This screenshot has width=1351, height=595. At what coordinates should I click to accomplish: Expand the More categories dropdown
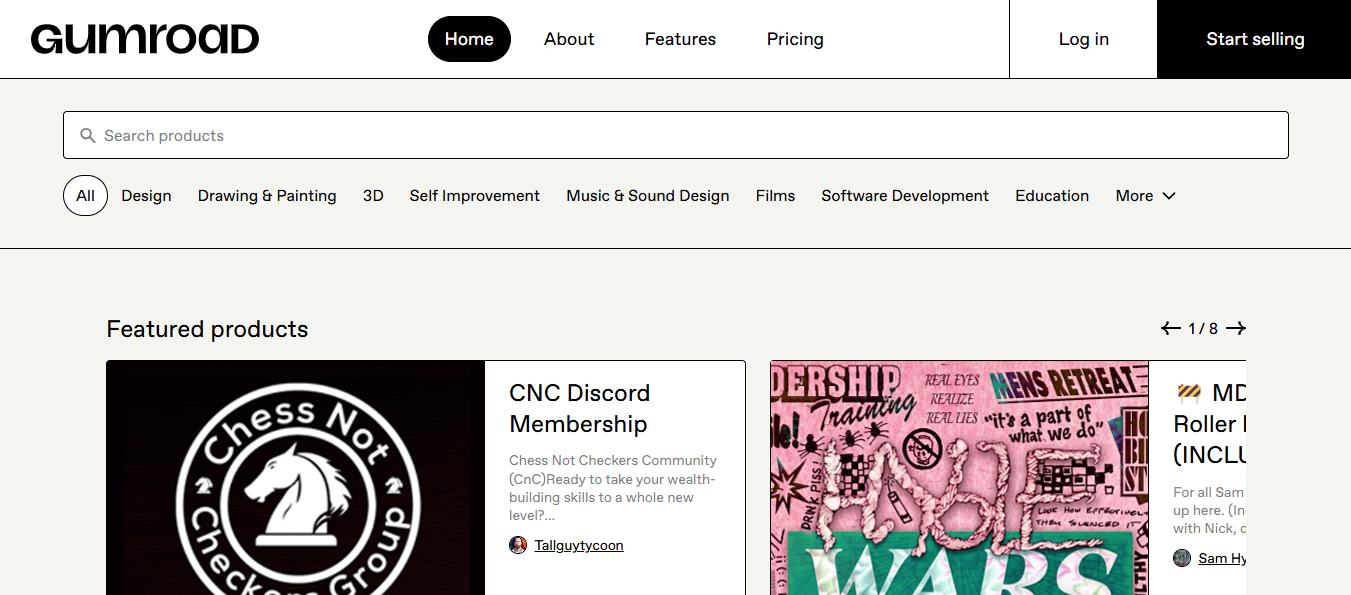[1146, 196]
